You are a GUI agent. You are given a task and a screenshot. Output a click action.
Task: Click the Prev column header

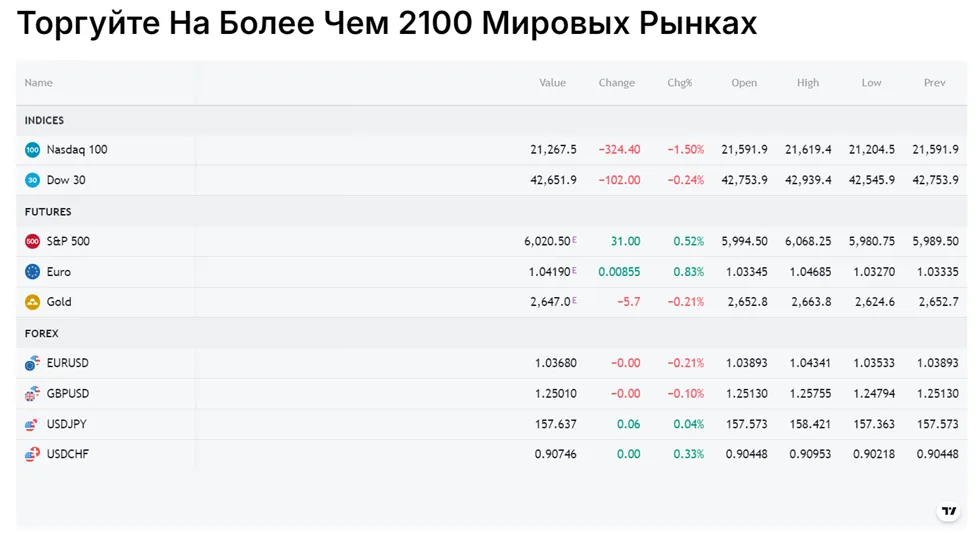point(934,82)
